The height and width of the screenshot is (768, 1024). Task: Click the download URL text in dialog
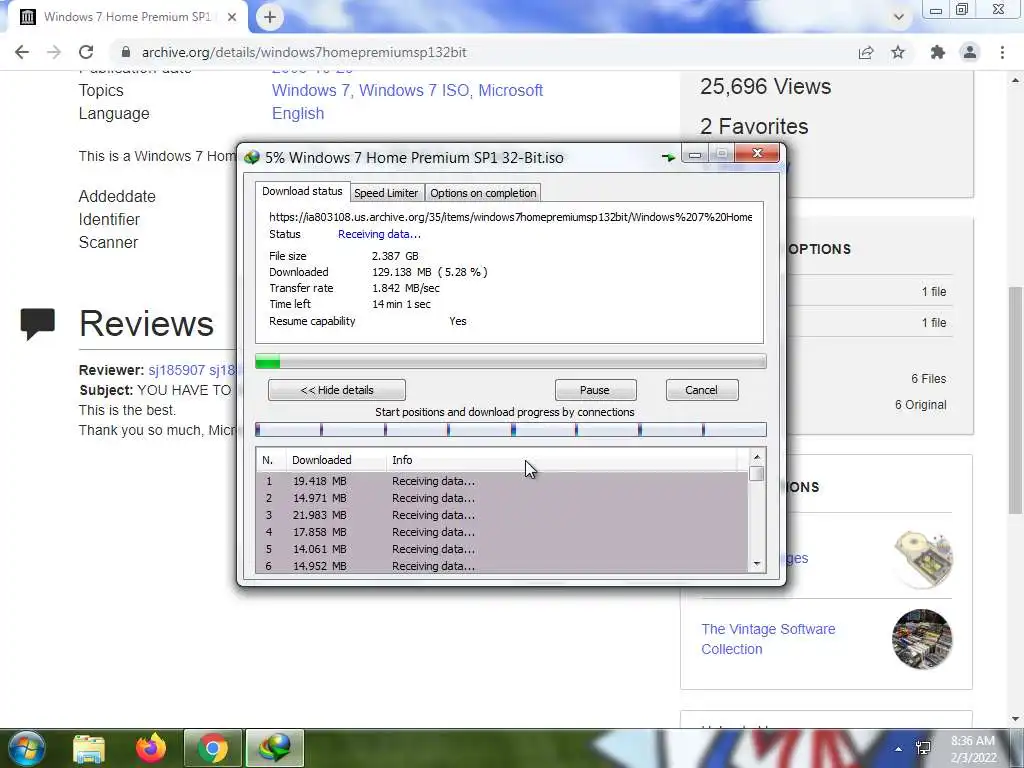tap(510, 217)
